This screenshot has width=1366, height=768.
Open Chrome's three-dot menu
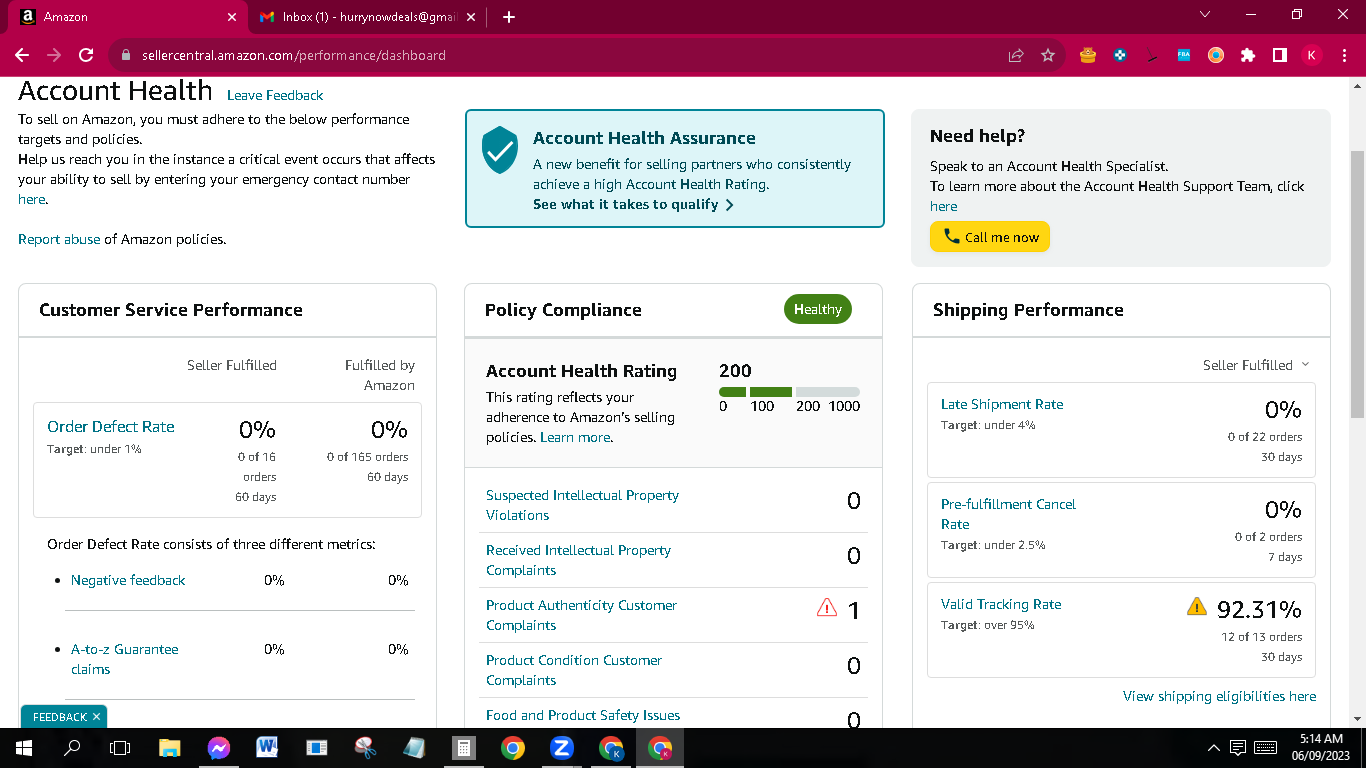1344,56
